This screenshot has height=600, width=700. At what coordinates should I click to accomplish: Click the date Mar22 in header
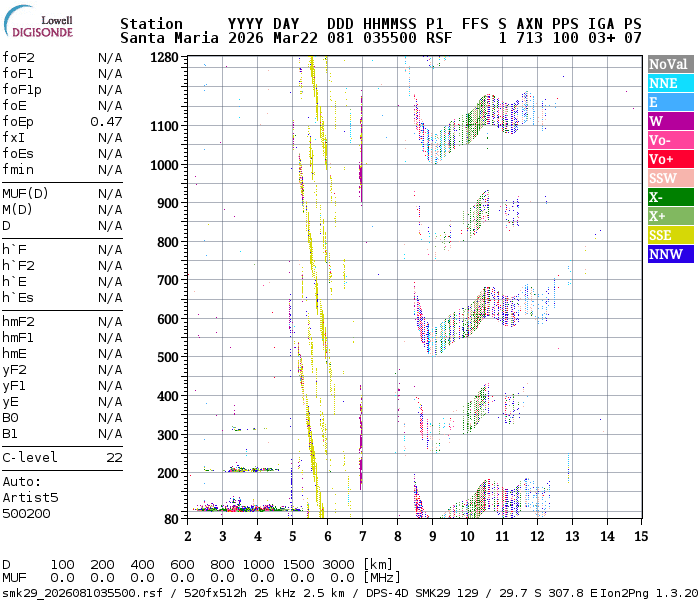coord(295,38)
